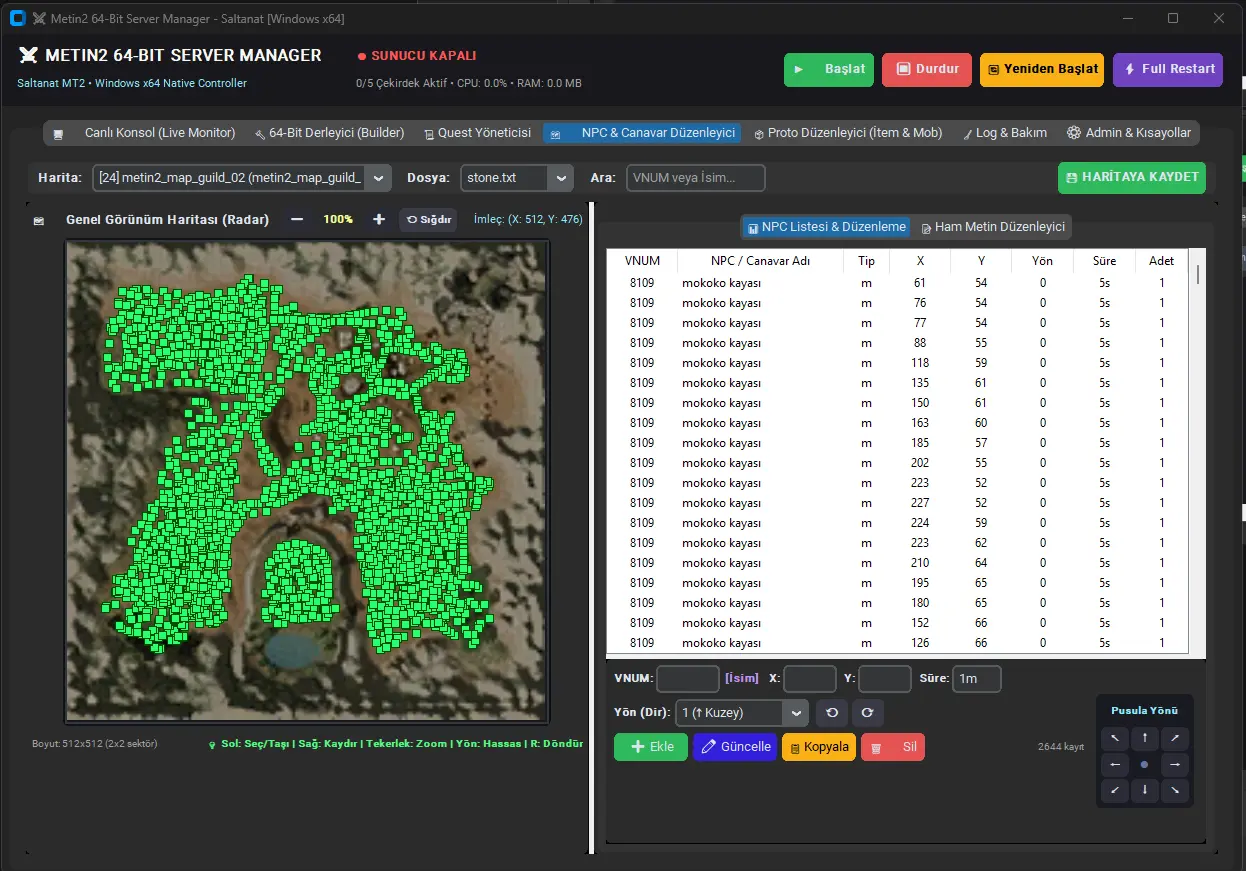Click the Yeniden Başlat button
This screenshot has width=1246, height=871.
pyautogui.click(x=1042, y=69)
